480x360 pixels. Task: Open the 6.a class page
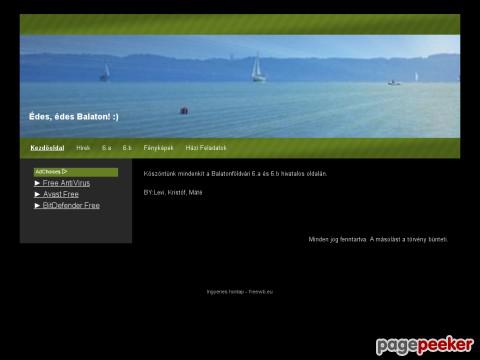pyautogui.click(x=107, y=148)
